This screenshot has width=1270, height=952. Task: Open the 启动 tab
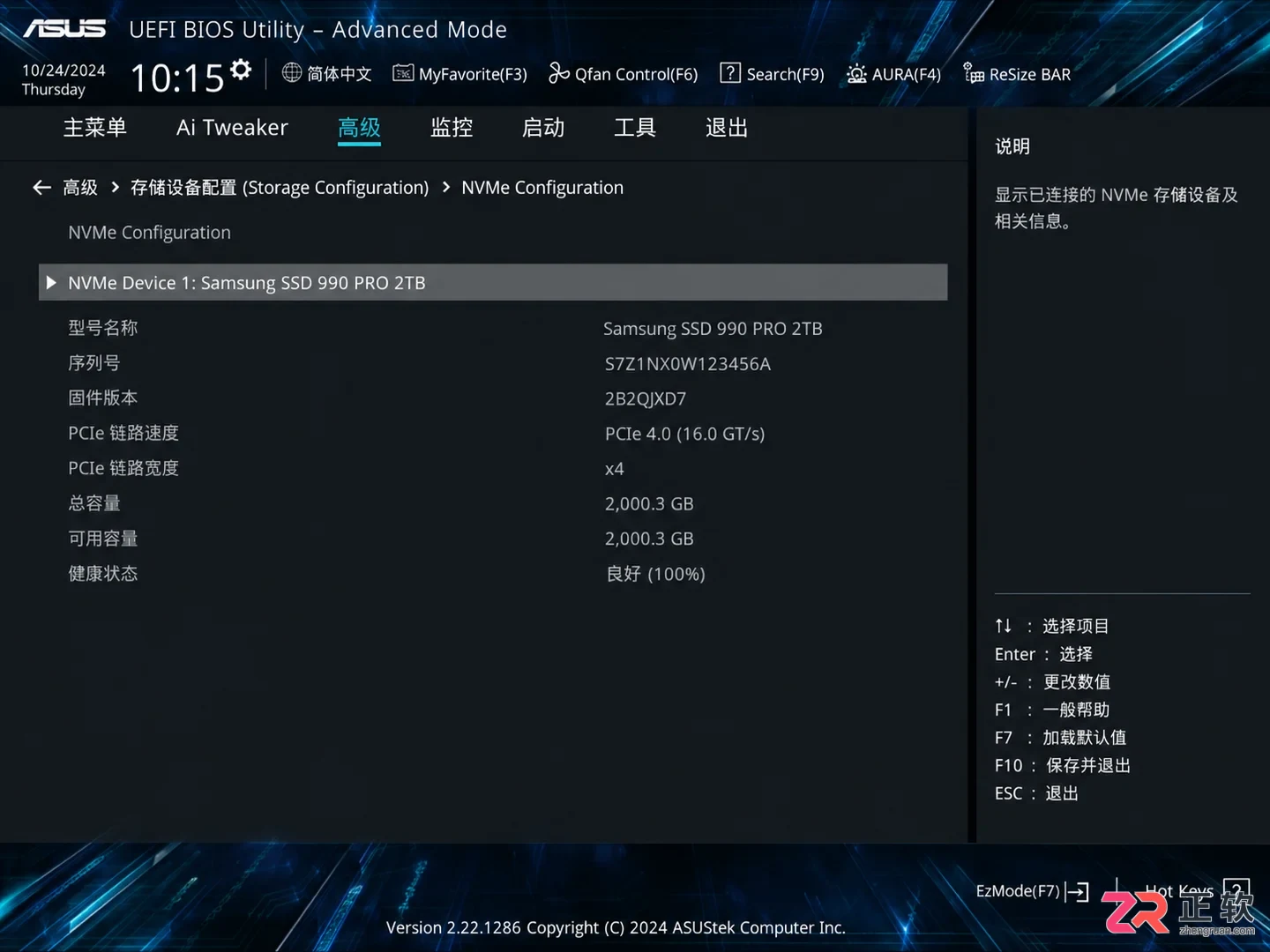543,128
